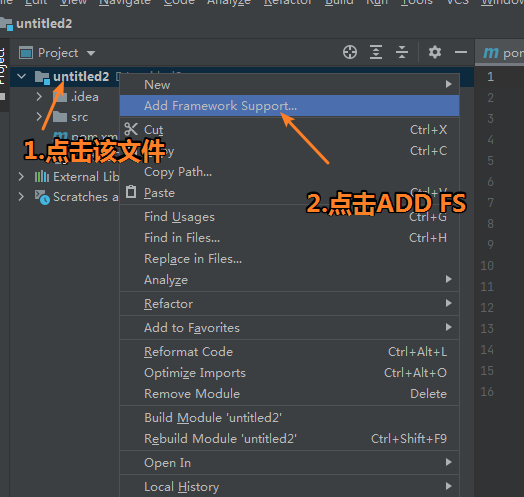Collapse the untitled2 root node chevron
This screenshot has height=497, width=524.
click(21, 77)
